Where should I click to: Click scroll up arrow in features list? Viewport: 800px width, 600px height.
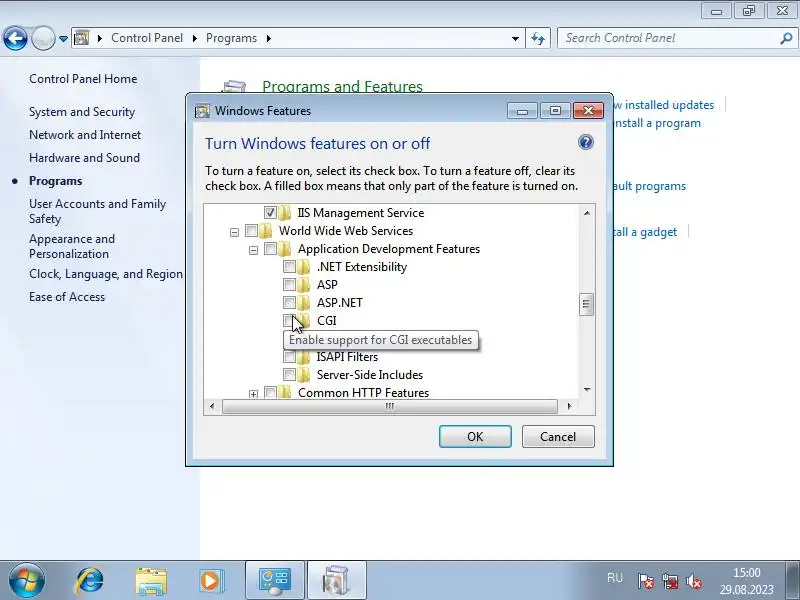click(x=587, y=213)
